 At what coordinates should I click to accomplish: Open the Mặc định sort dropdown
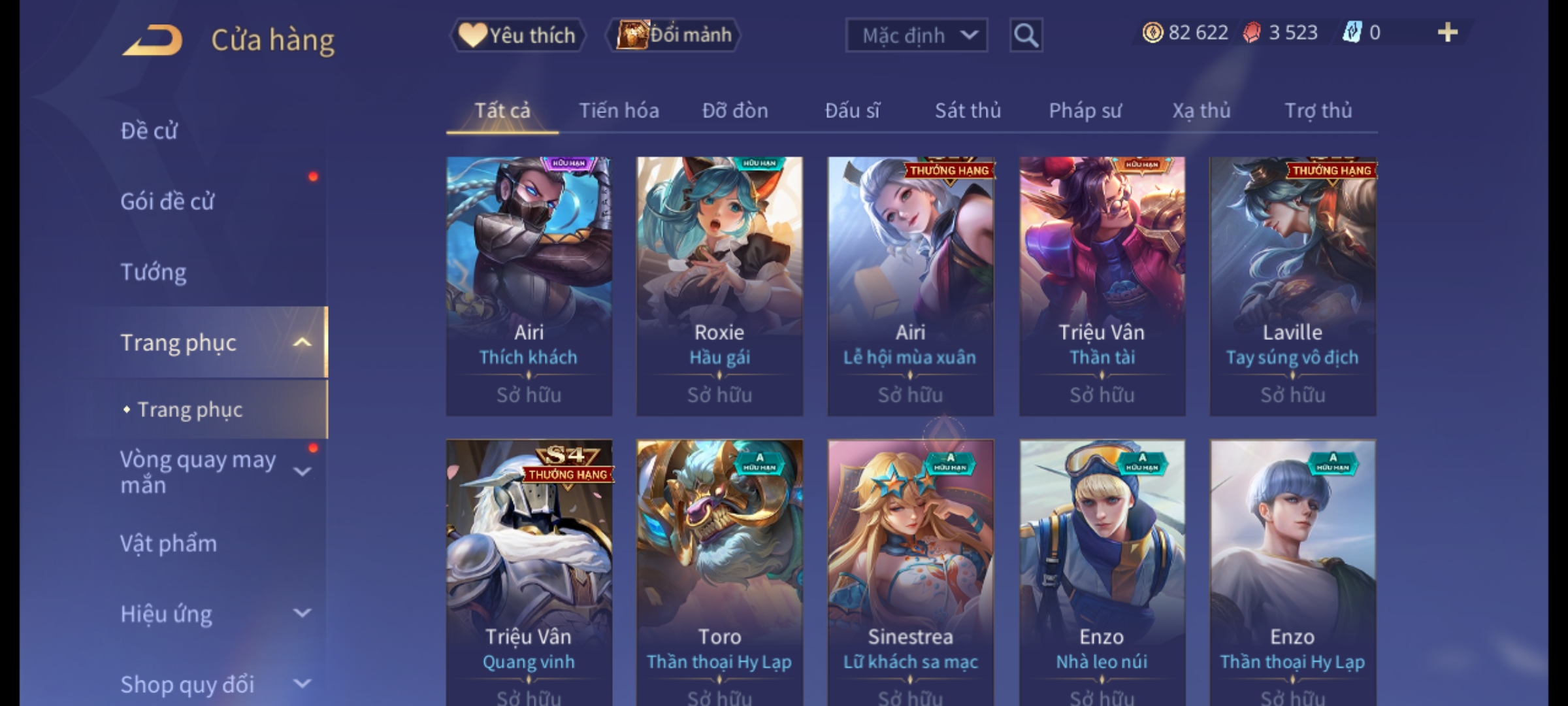(917, 35)
